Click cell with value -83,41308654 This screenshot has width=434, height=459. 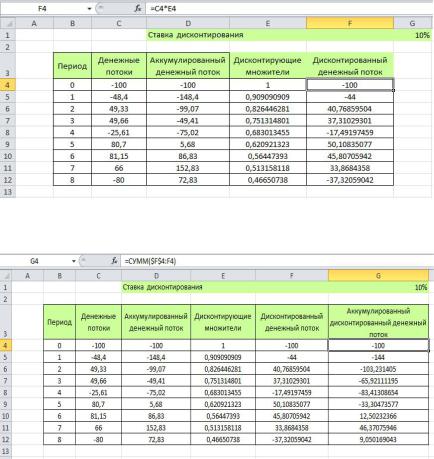pyautogui.click(x=378, y=393)
